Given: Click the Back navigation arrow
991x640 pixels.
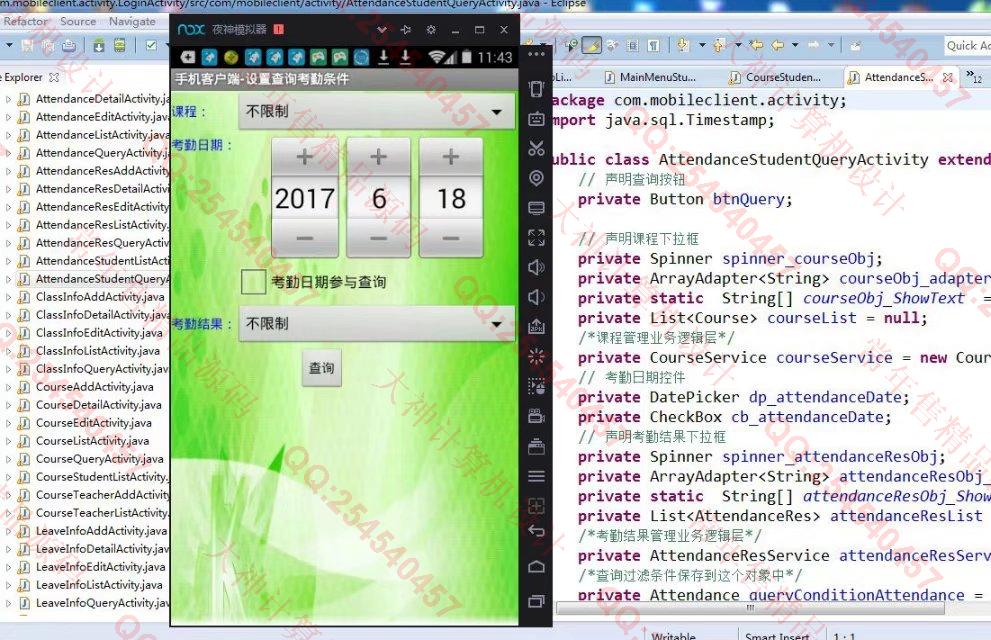Looking at the screenshot, I should click(x=777, y=45).
